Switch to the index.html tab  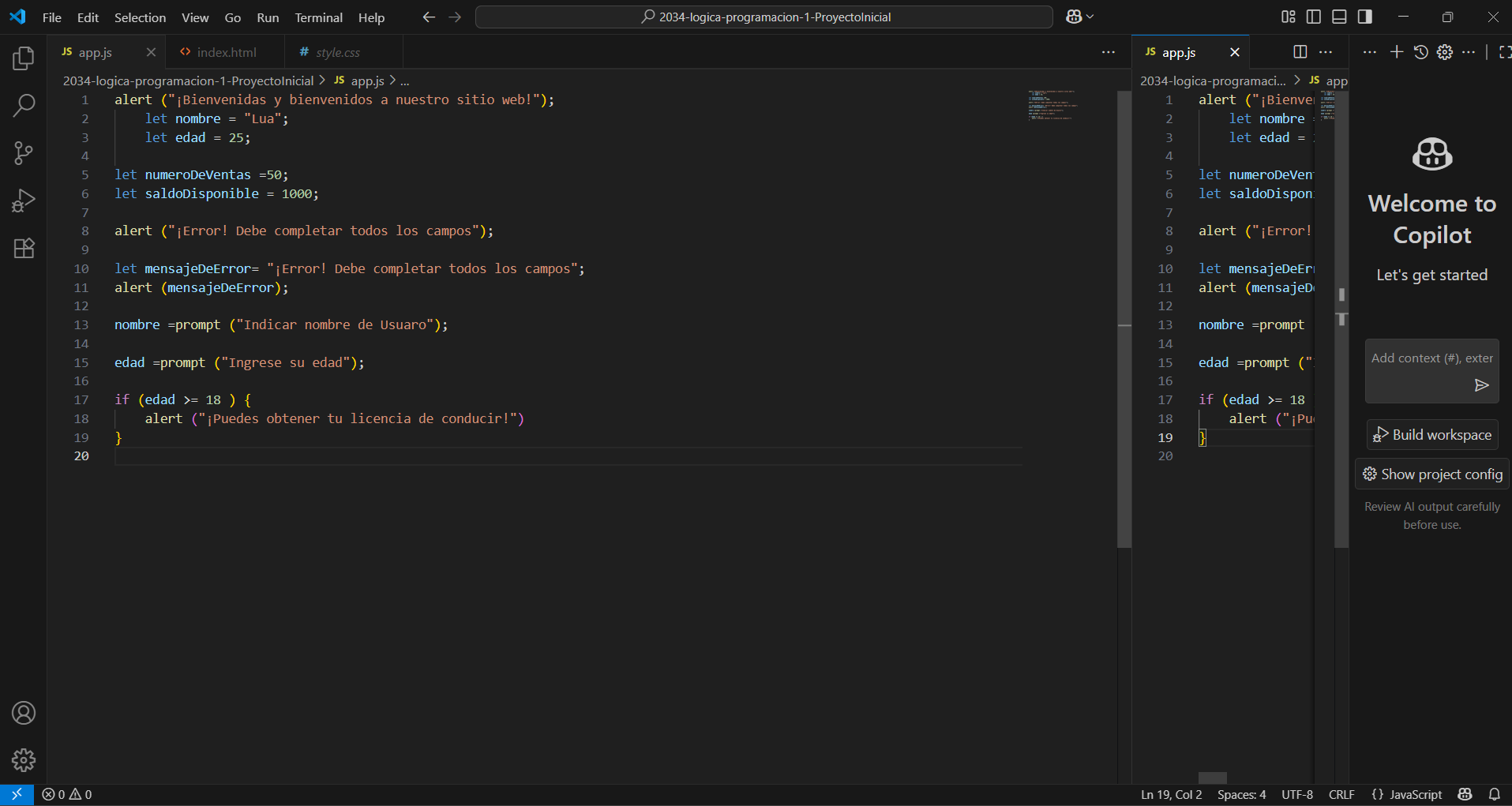[x=226, y=52]
